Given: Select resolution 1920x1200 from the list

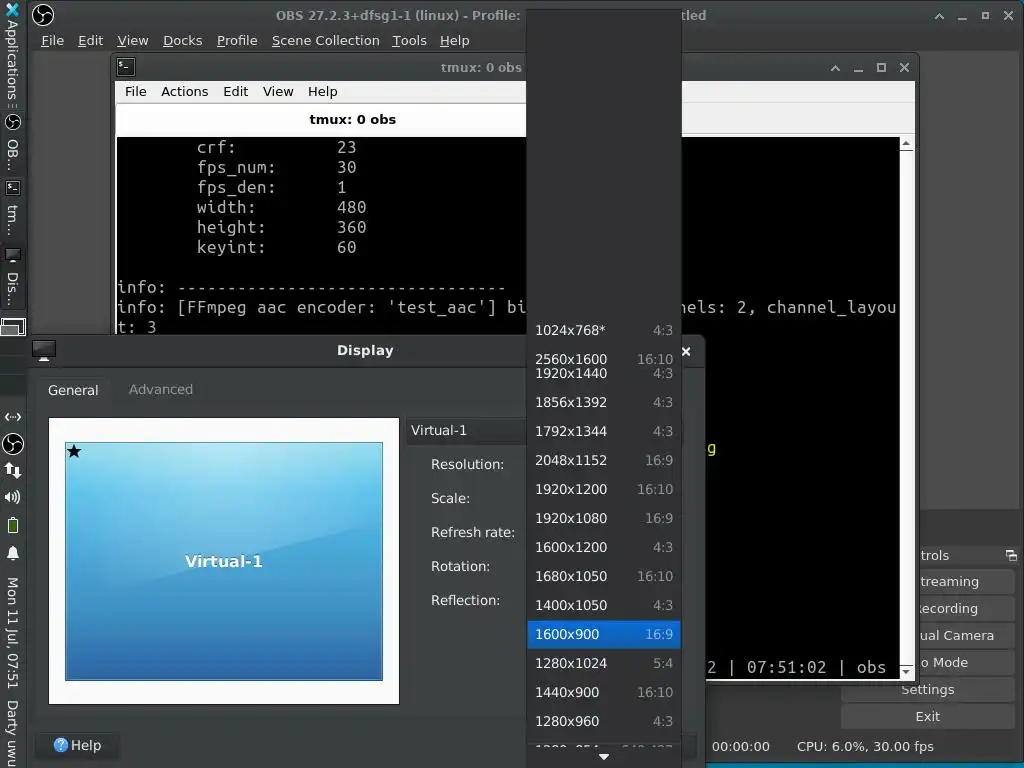Looking at the screenshot, I should pos(603,489).
